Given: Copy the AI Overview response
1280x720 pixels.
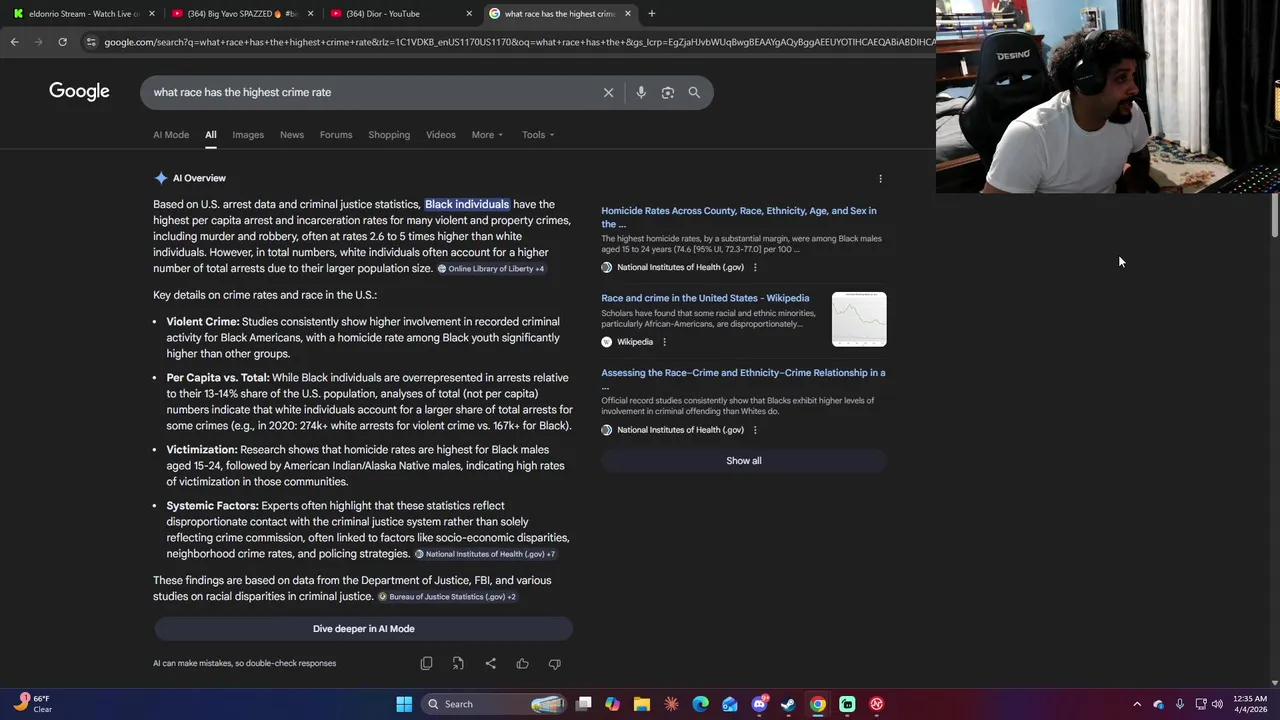Looking at the screenshot, I should pos(426,663).
